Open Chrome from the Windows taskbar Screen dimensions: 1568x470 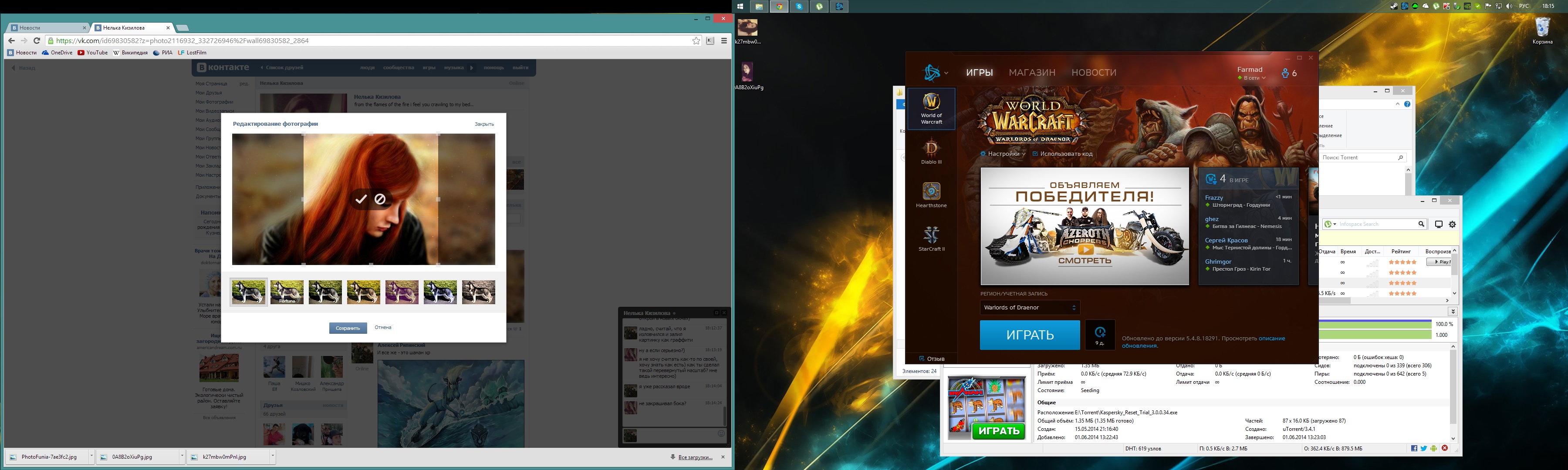(x=779, y=6)
